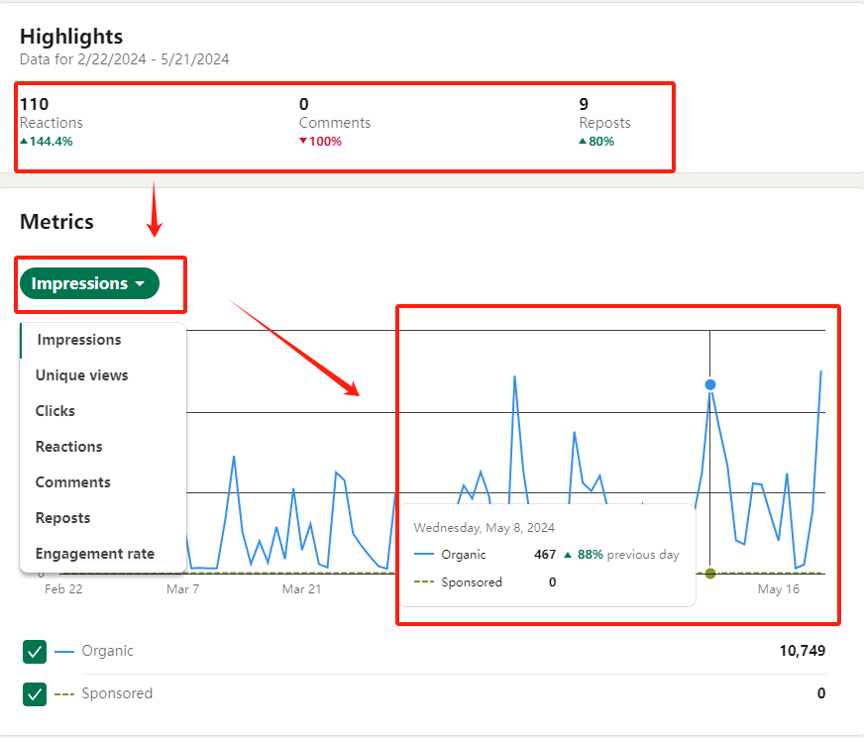Uncheck the Organic series checkbox

click(35, 652)
